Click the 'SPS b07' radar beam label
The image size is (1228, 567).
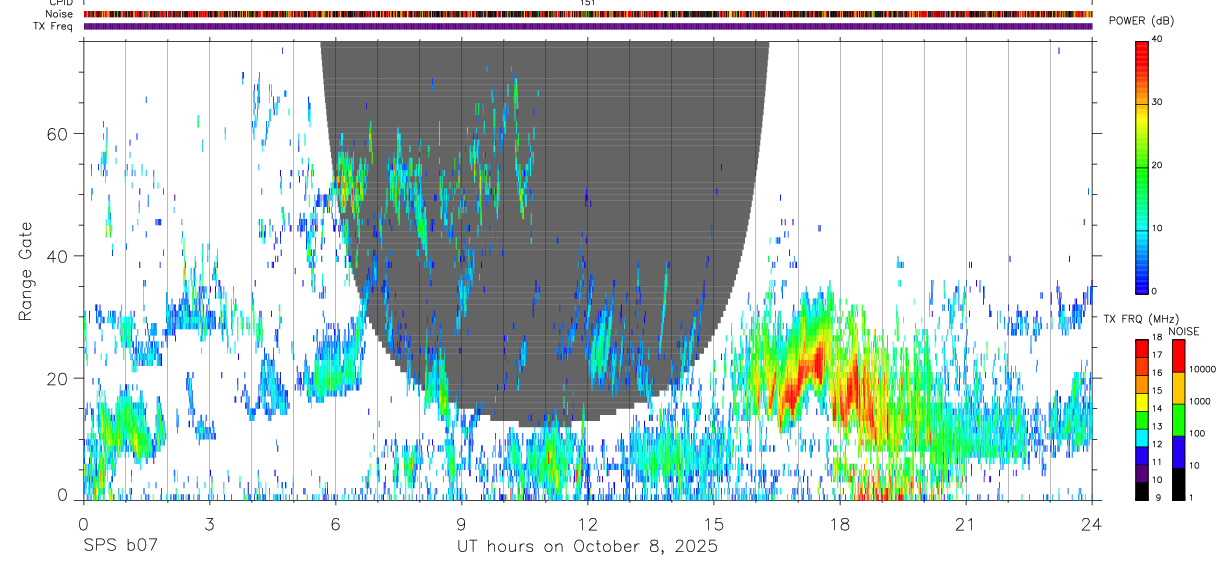coord(120,547)
